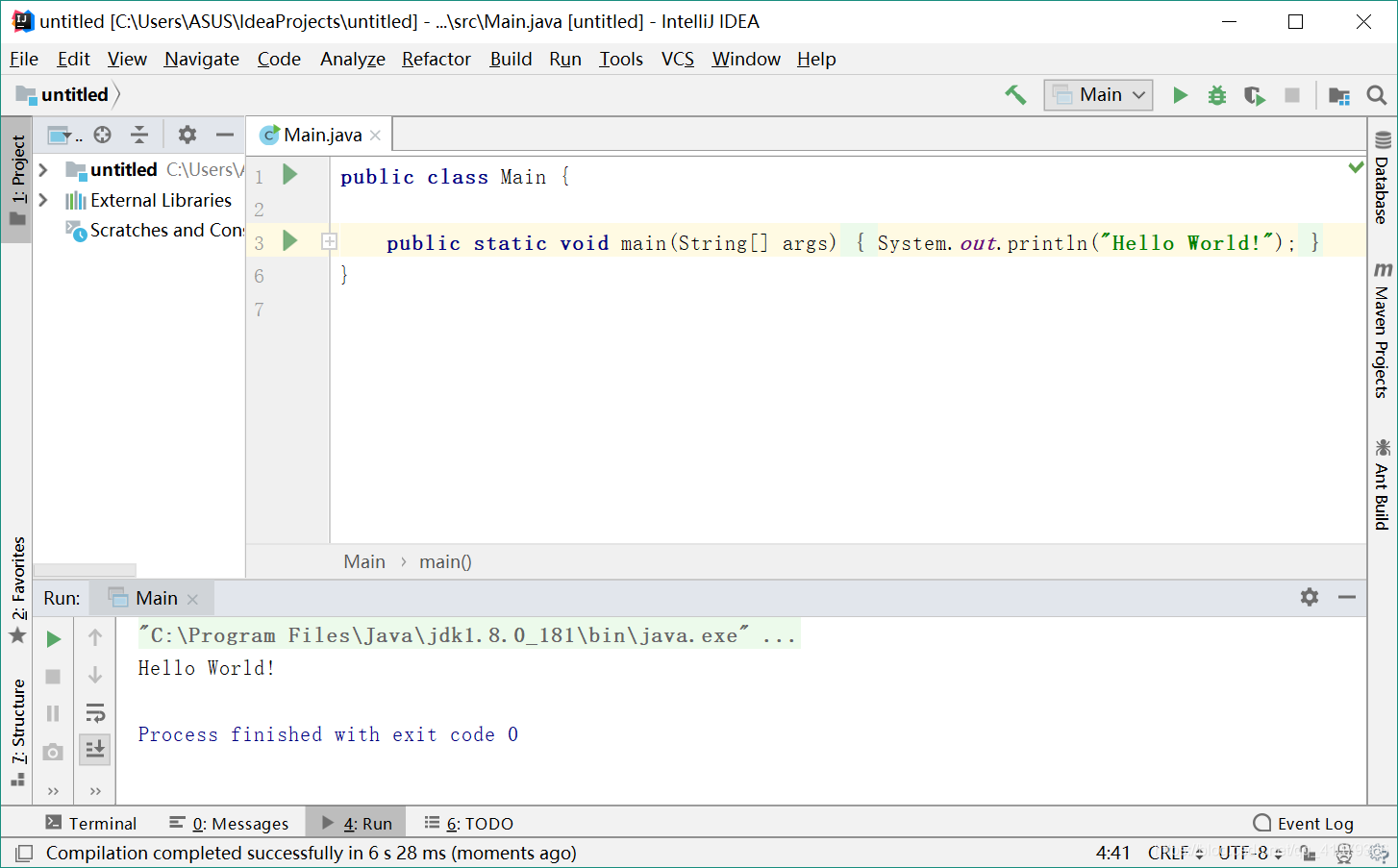Hide the Project tool window
This screenshot has height=868, width=1398.
(x=225, y=135)
